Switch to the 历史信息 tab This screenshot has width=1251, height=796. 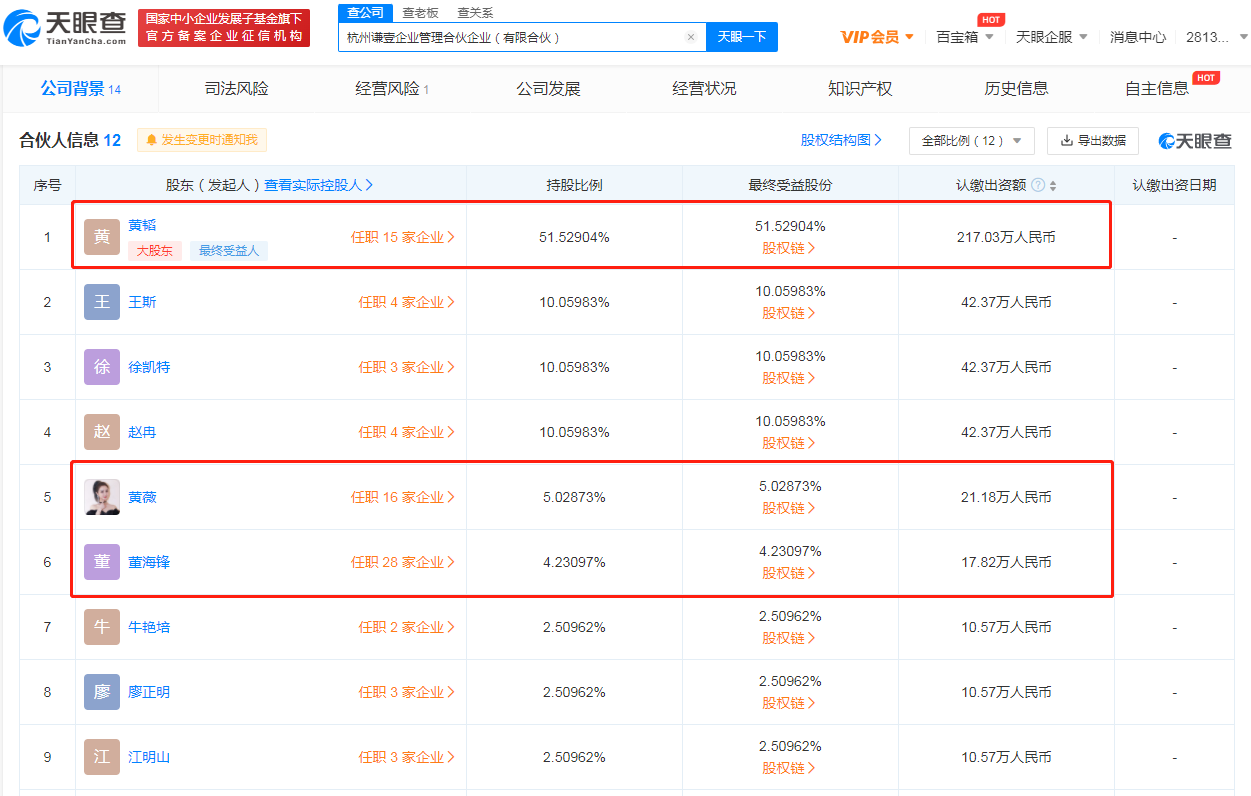point(1016,88)
